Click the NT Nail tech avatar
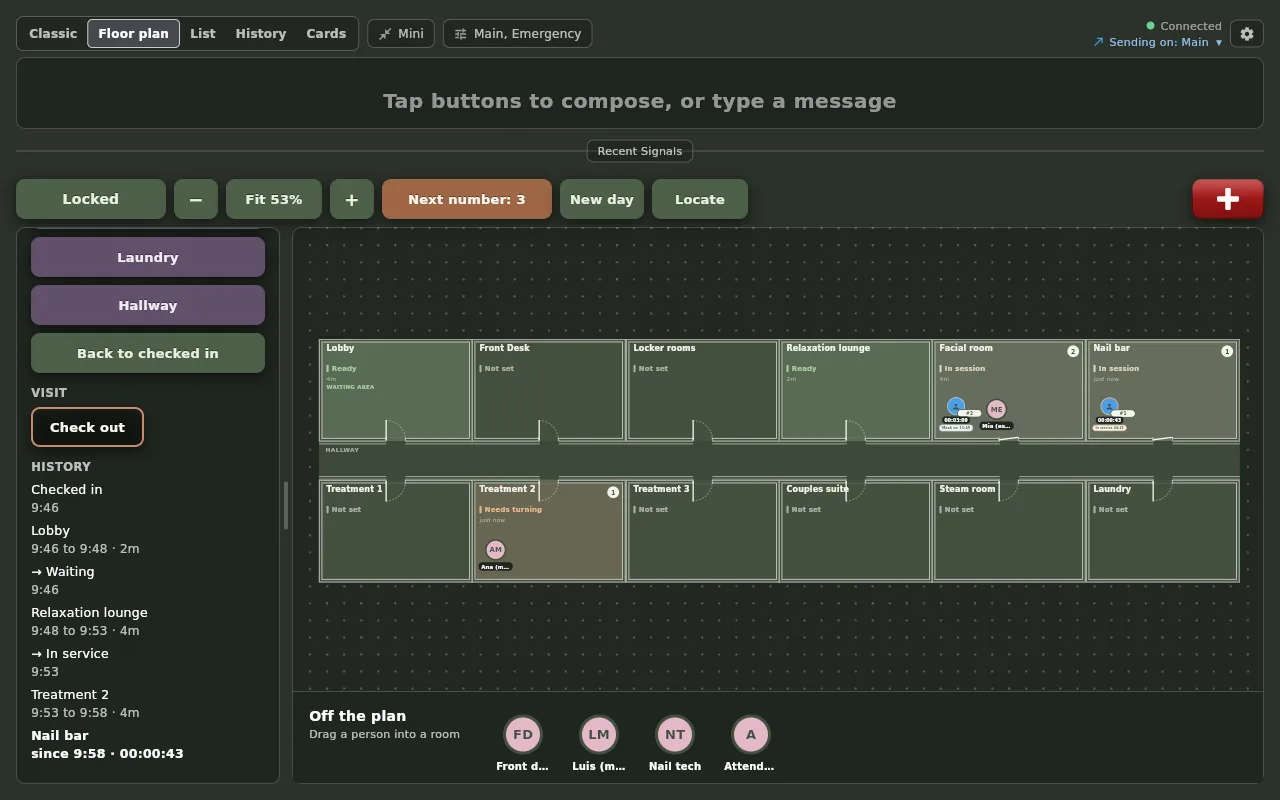1280x800 pixels. [x=675, y=734]
